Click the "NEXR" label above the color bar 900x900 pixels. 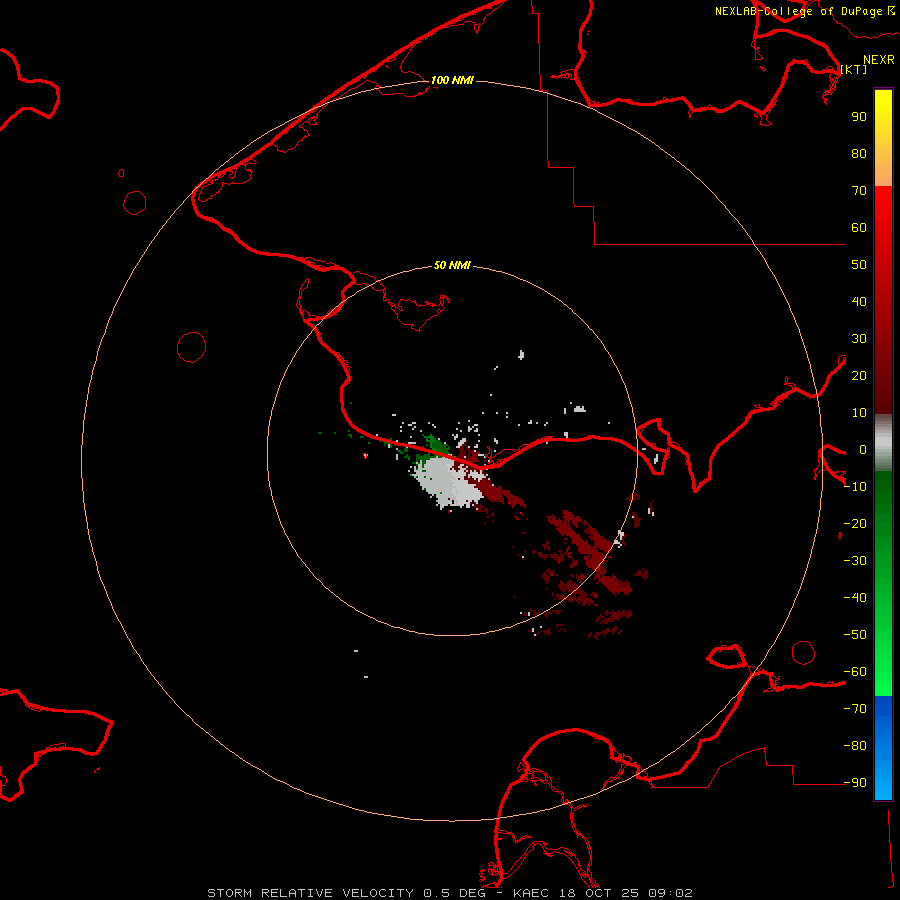point(879,60)
